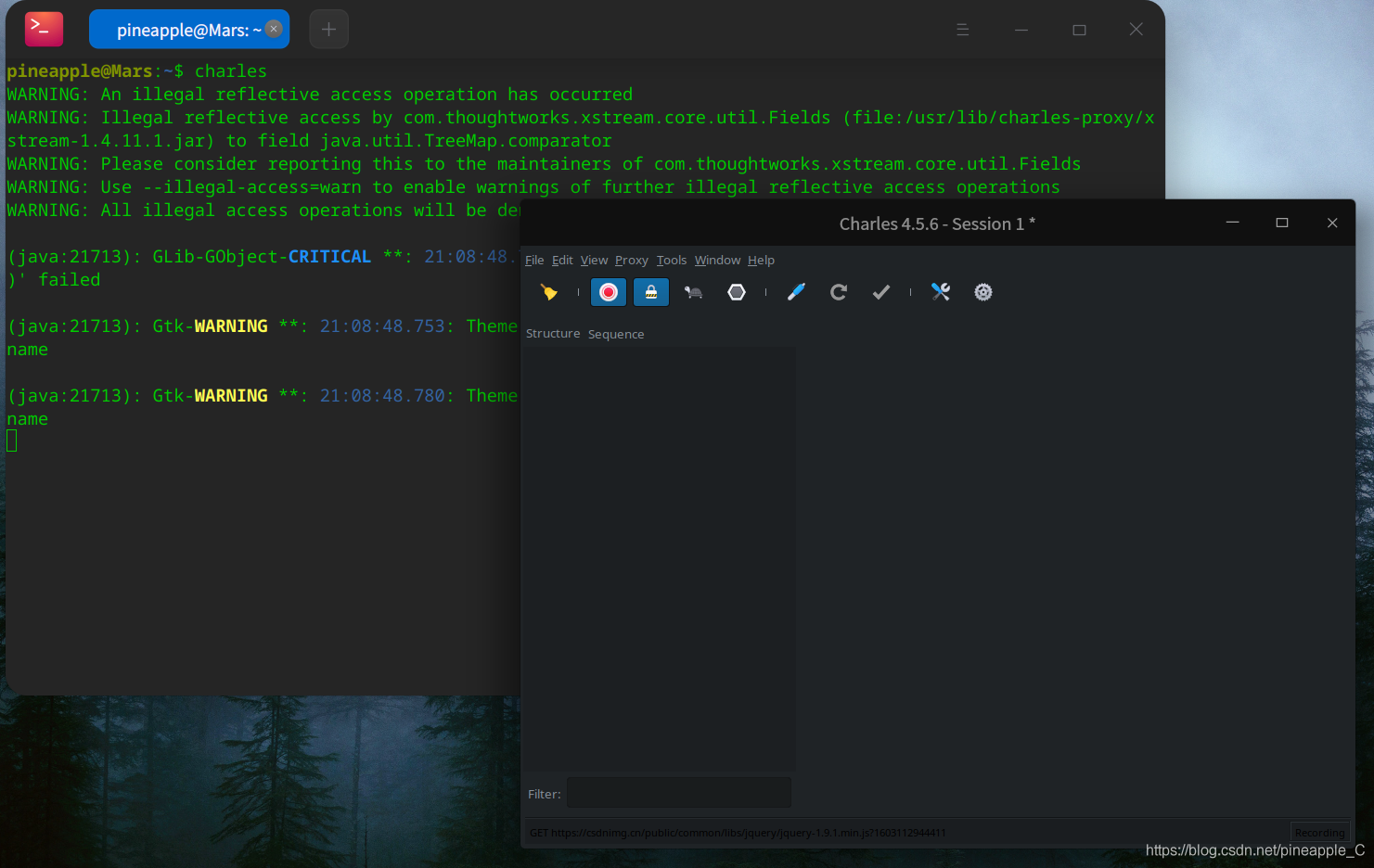Click the red terminal app icon
Screen dimensions: 1374x868
click(44, 29)
